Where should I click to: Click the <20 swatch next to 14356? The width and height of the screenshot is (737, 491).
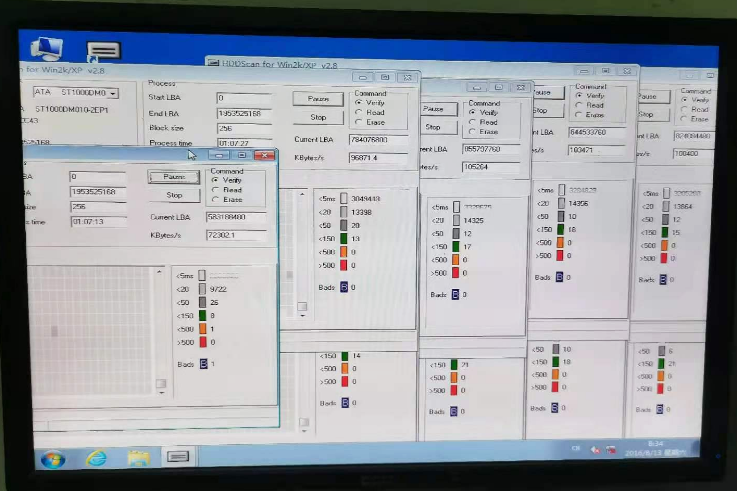[x=561, y=203]
